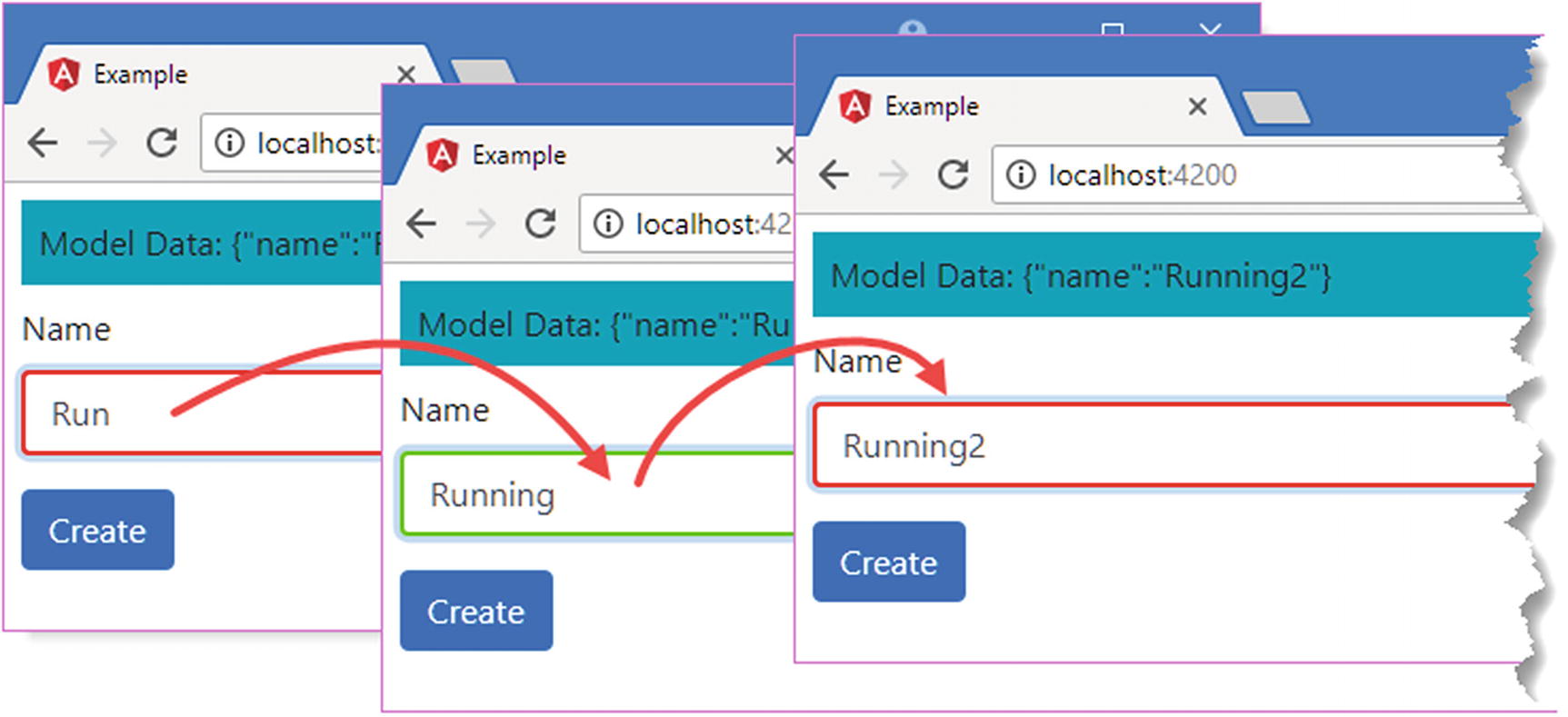Reload the leftmost browser window showing Run
Viewport: 1568px width, 717px height.
[x=162, y=143]
